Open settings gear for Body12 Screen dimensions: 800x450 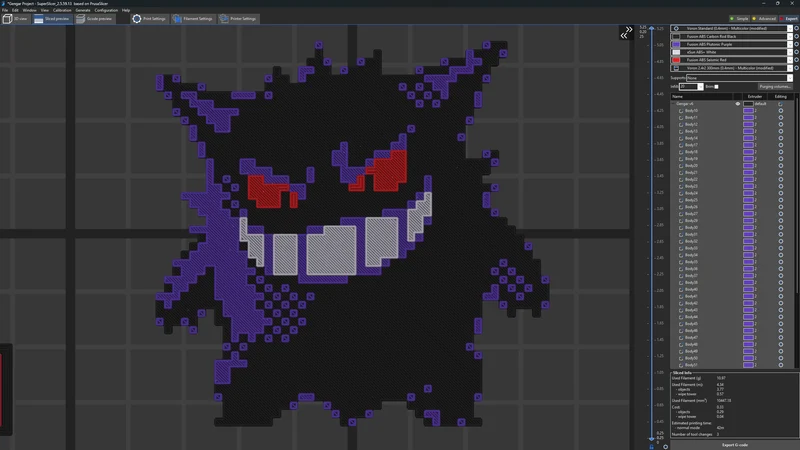point(781,124)
